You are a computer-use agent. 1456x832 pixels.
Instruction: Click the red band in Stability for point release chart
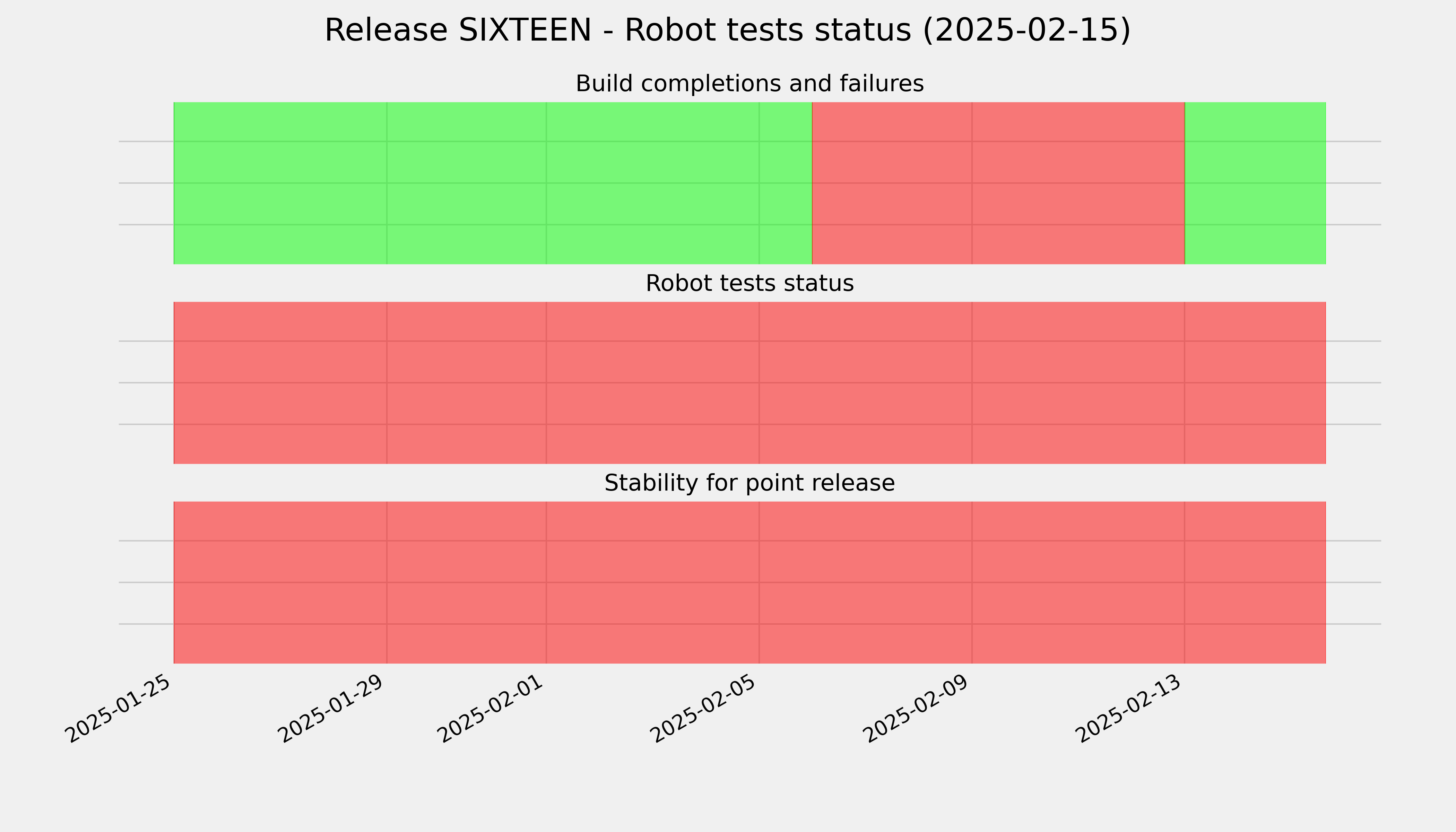(750, 583)
